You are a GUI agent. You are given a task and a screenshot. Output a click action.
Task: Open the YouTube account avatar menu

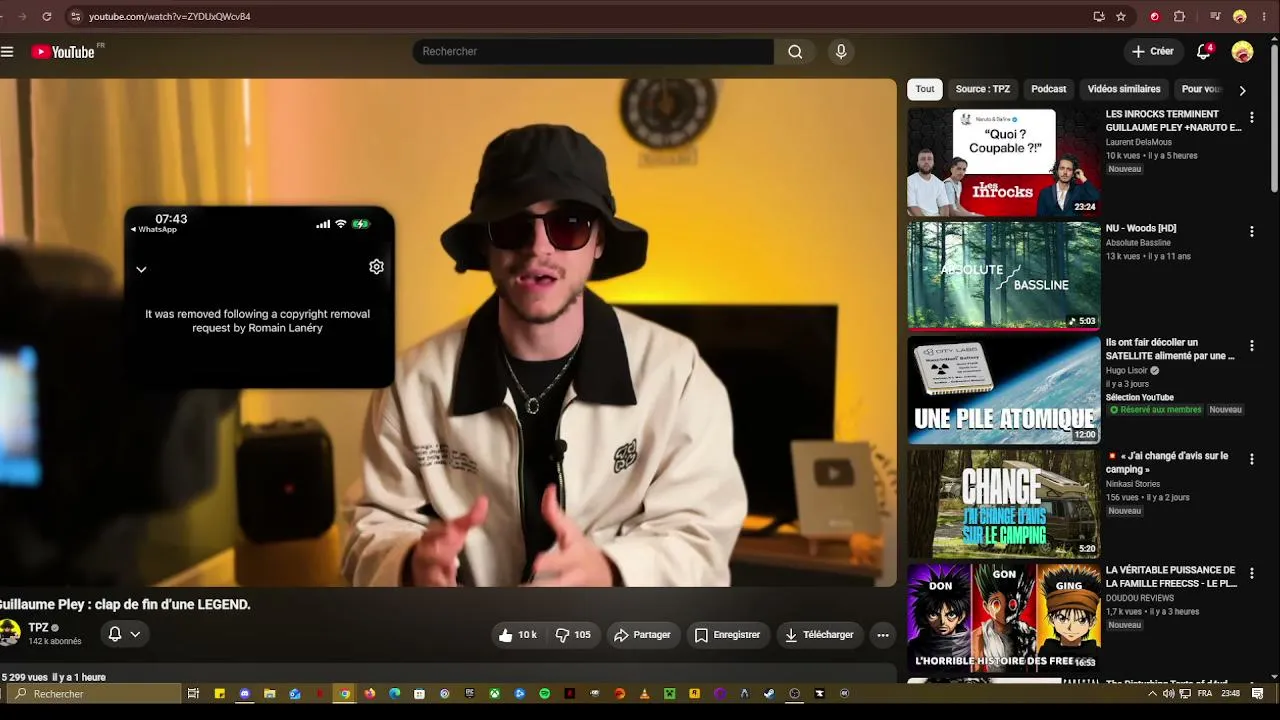[x=1242, y=52]
